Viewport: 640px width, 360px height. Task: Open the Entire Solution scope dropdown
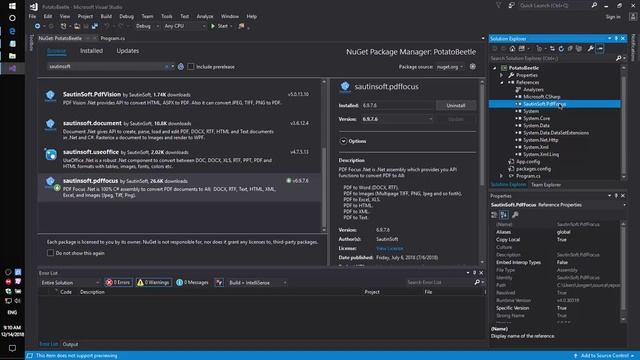coord(70,282)
